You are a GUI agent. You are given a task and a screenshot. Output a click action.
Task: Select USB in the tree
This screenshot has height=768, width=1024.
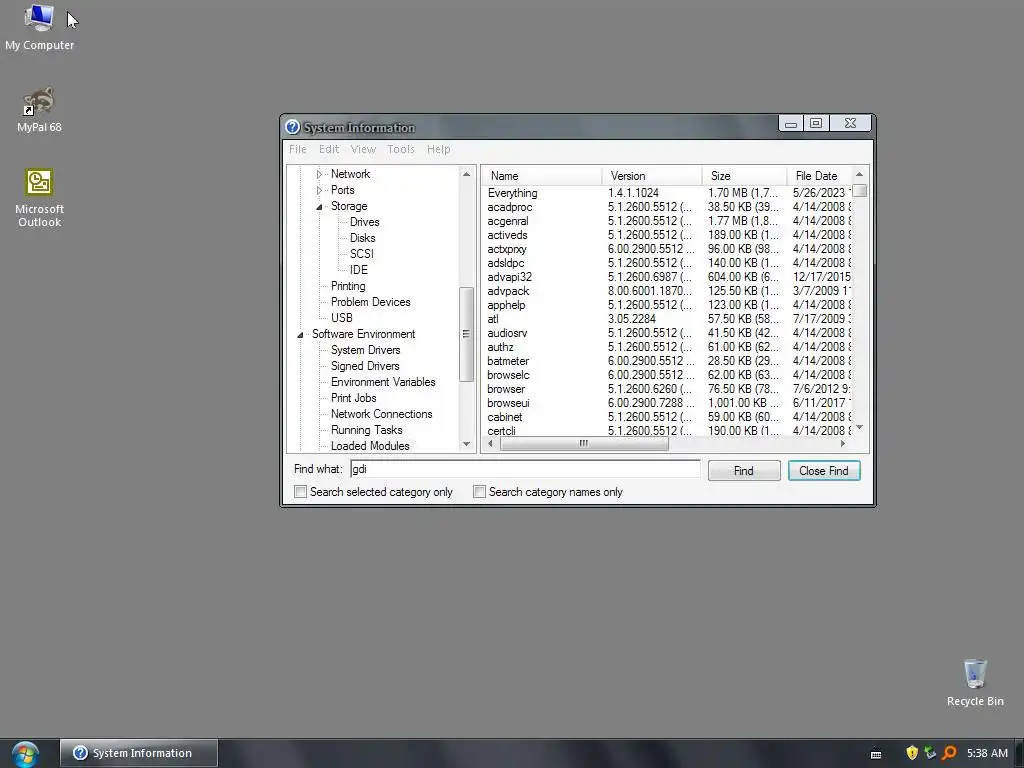pyautogui.click(x=342, y=318)
